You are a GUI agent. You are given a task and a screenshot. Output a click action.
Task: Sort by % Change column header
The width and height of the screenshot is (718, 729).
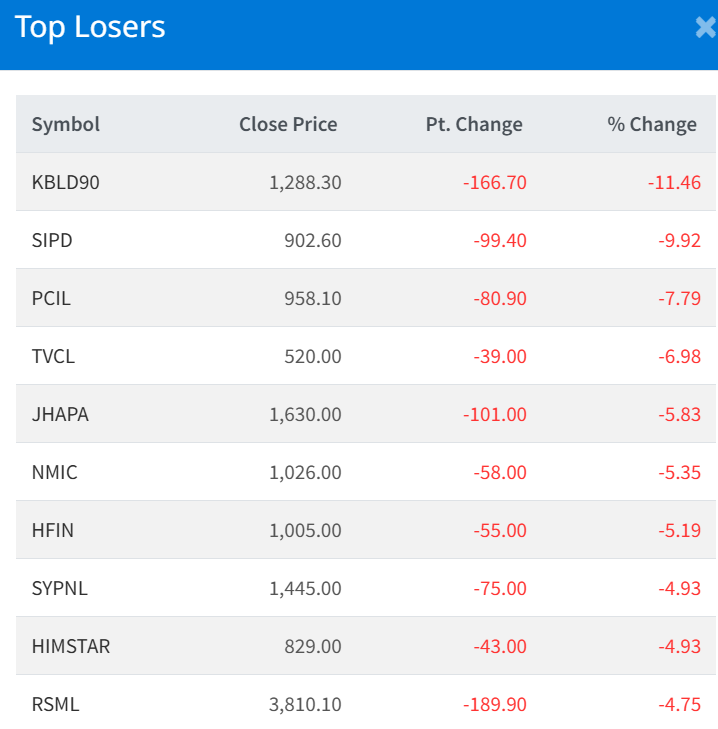click(x=652, y=125)
